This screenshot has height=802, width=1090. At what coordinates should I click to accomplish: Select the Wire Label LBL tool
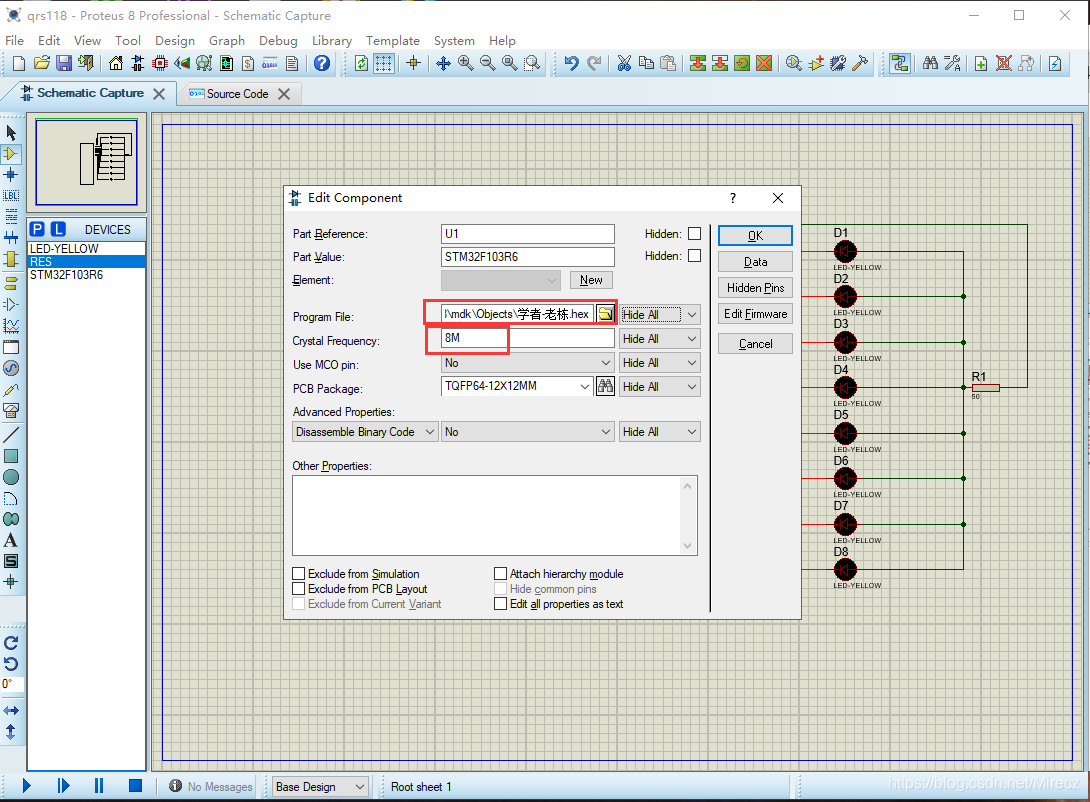(x=11, y=196)
